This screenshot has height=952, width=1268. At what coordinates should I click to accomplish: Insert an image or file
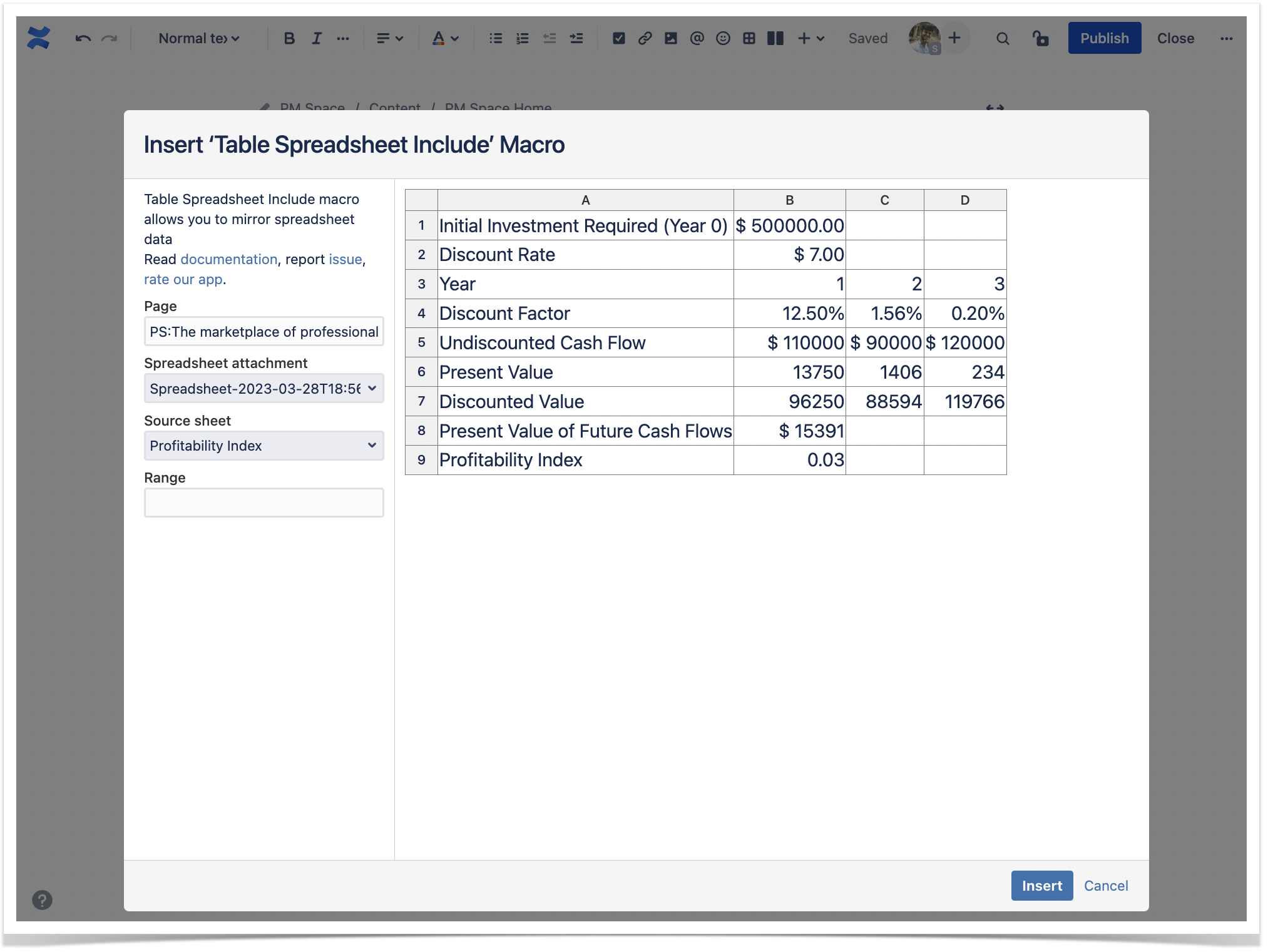[x=671, y=39]
